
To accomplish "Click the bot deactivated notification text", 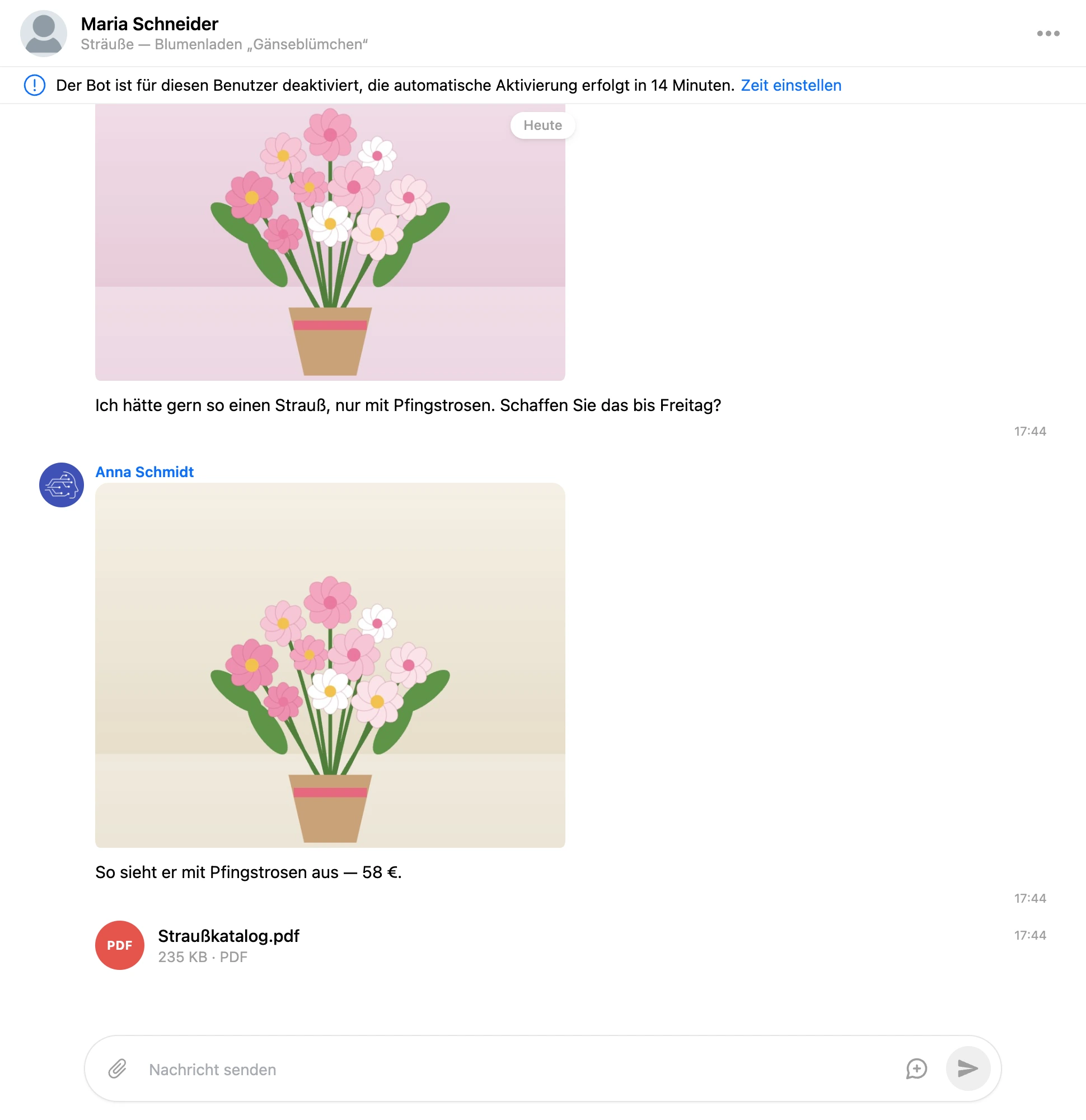I will (x=395, y=85).
